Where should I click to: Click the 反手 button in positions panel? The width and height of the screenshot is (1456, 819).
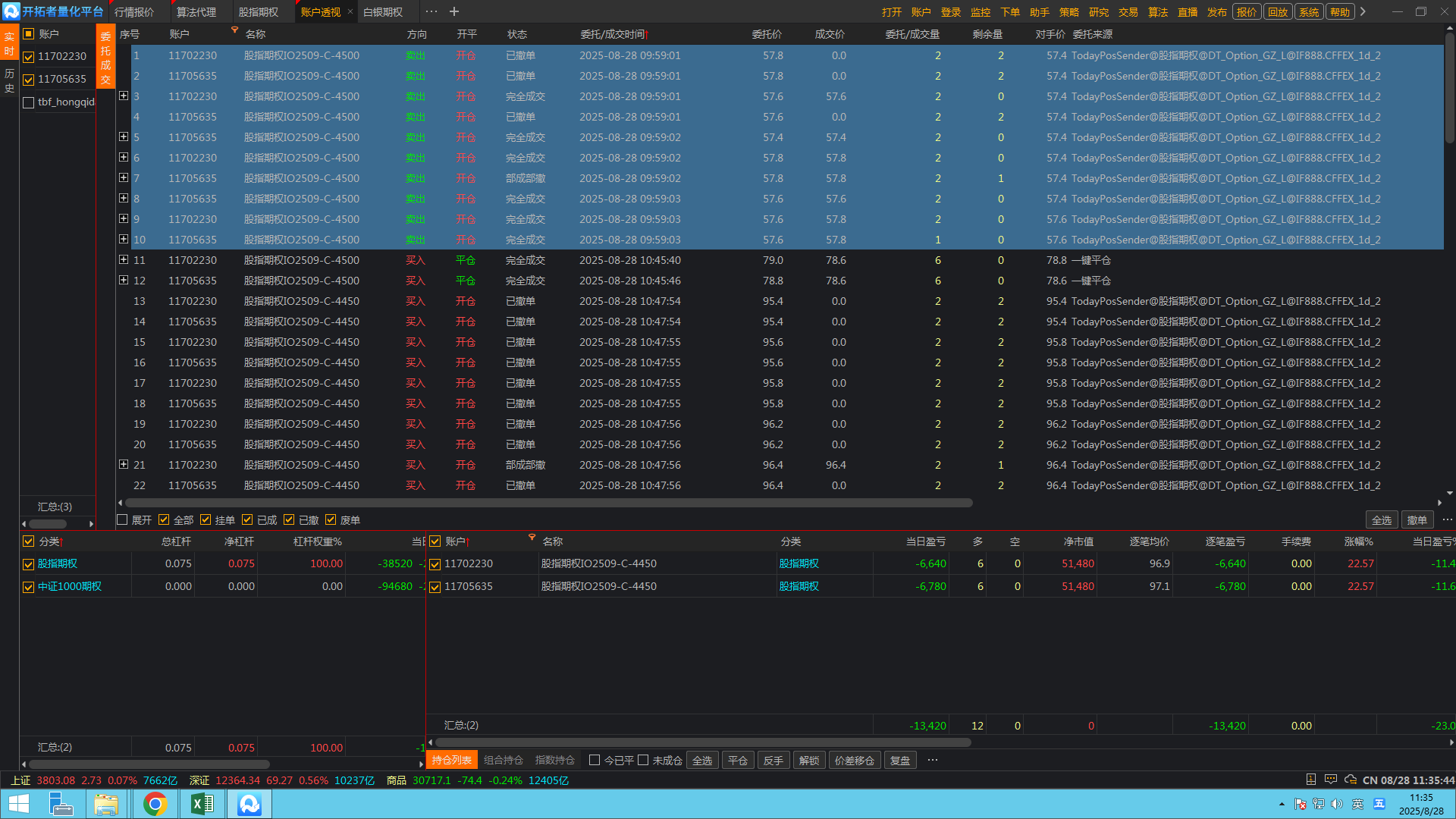pos(773,761)
